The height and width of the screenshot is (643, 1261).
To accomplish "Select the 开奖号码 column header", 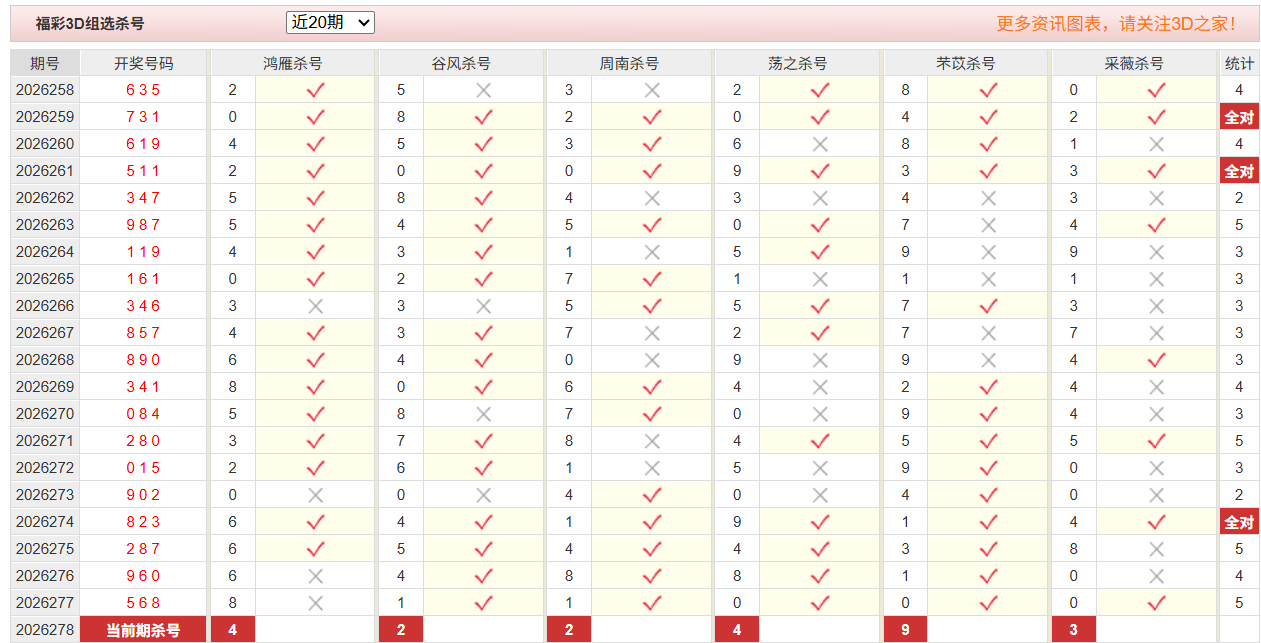I will (144, 63).
